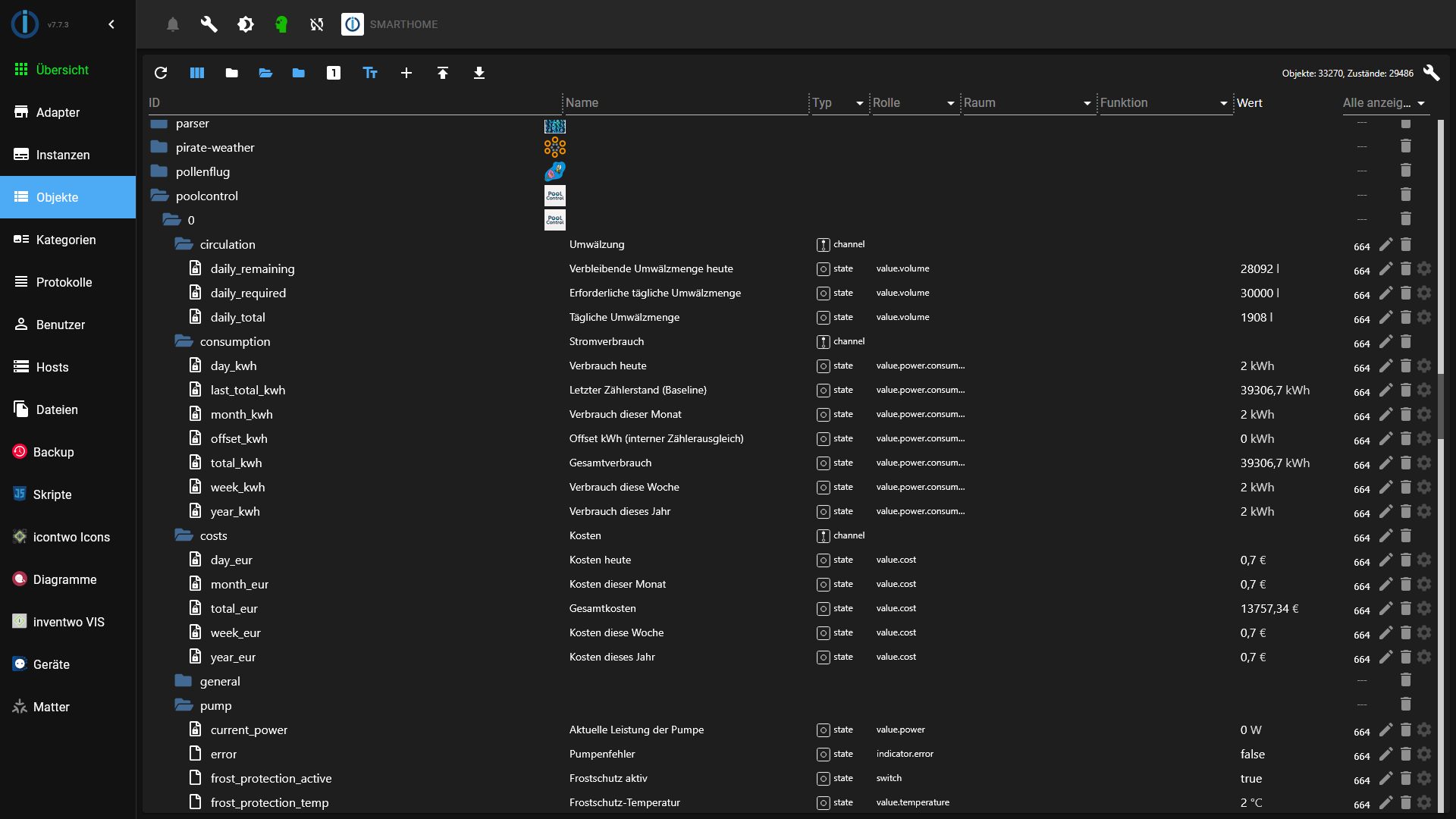This screenshot has height=819, width=1456.
Task: Click the upload objects arrow icon
Action: (x=443, y=73)
